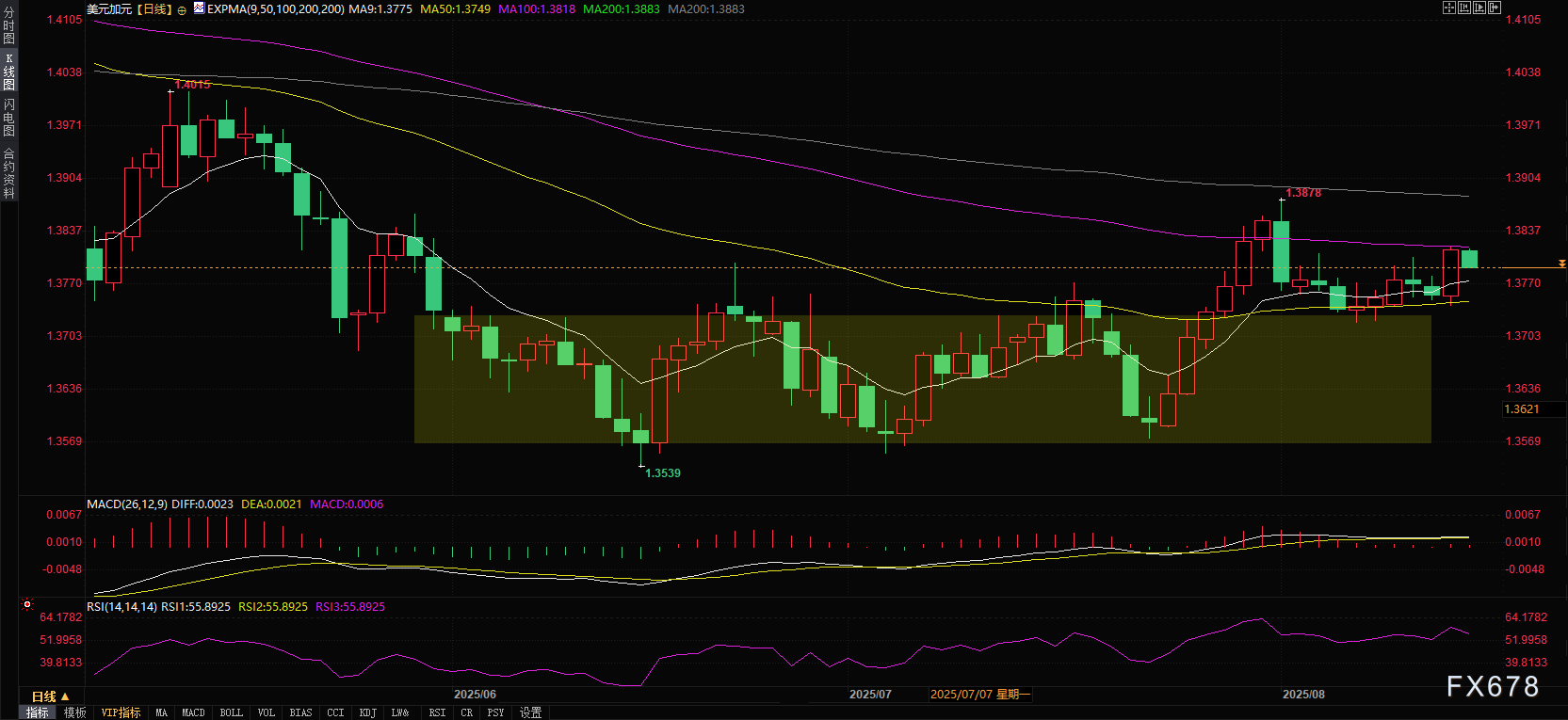Expand the EXPMA(9,50,100,200,200) parameter label
The width and height of the screenshot is (1568, 720).
276,9
